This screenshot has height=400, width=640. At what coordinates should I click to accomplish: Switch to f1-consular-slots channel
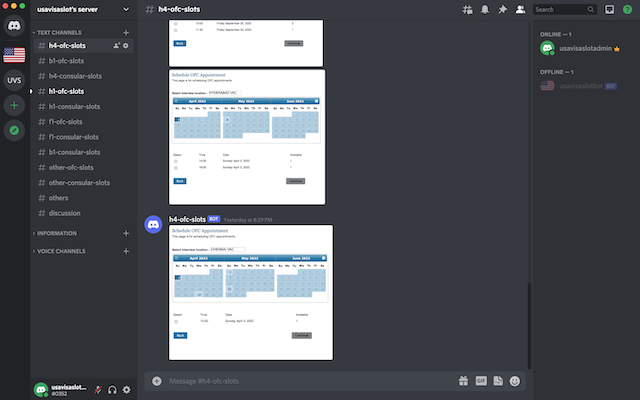click(83, 137)
